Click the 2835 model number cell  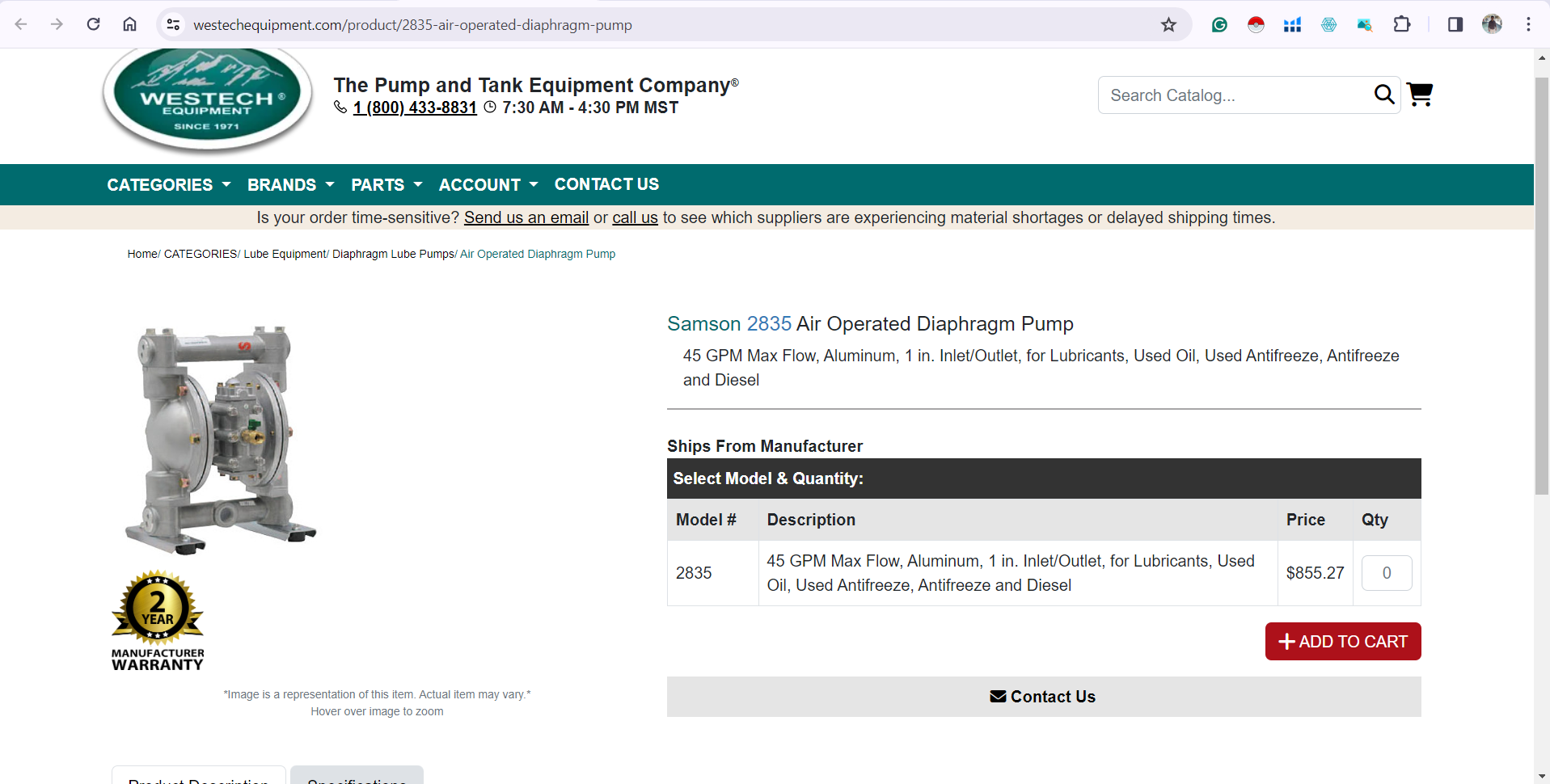pos(713,573)
